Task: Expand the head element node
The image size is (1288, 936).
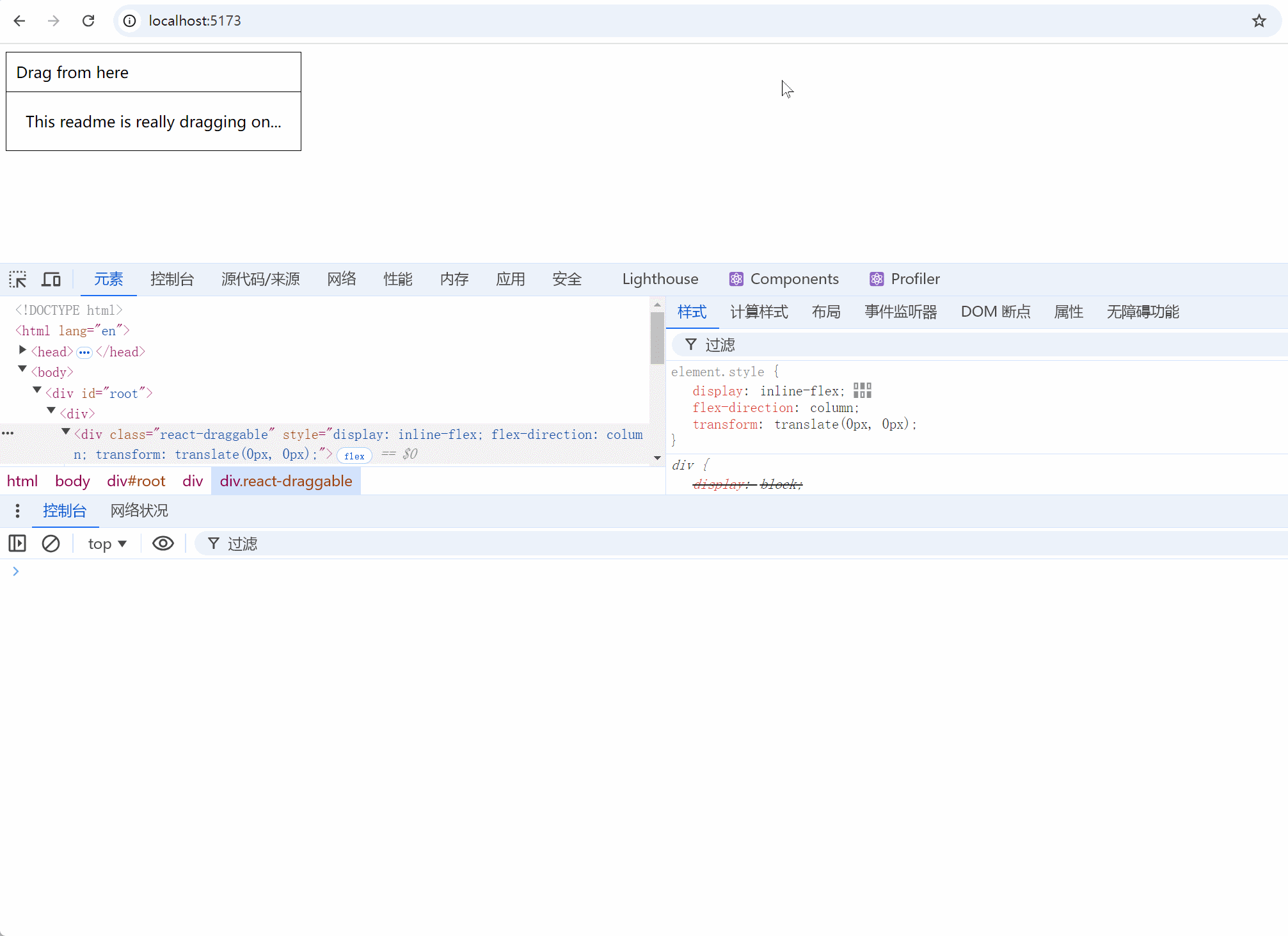Action: coord(22,351)
